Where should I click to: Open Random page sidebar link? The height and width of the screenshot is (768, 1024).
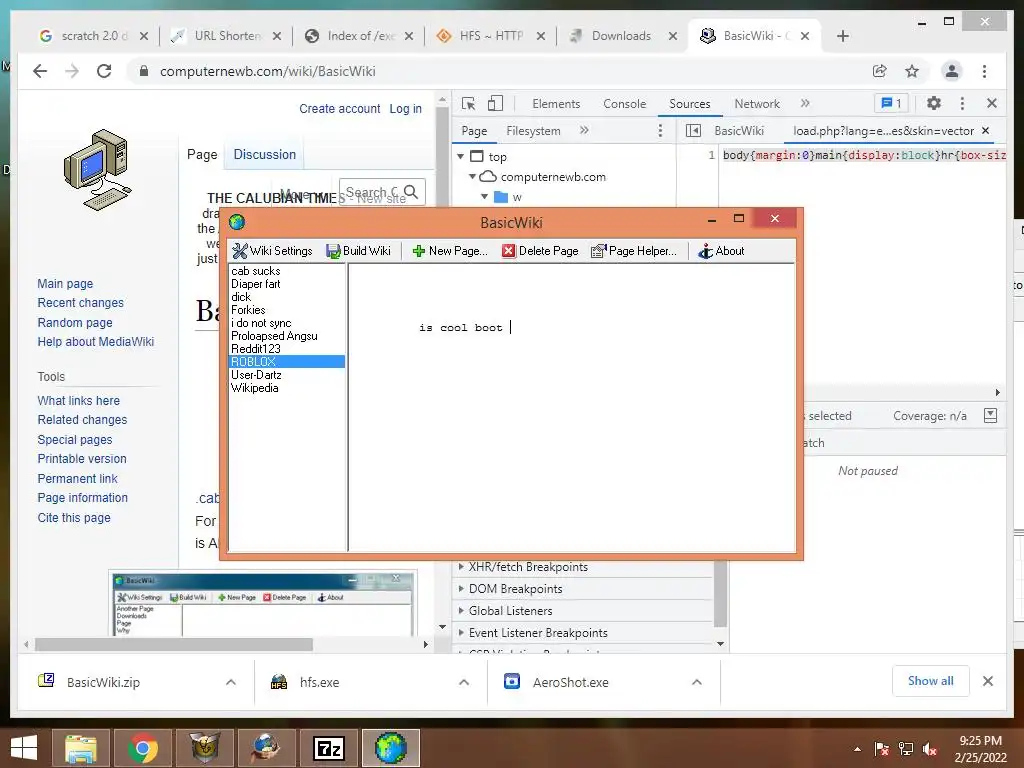(x=74, y=323)
